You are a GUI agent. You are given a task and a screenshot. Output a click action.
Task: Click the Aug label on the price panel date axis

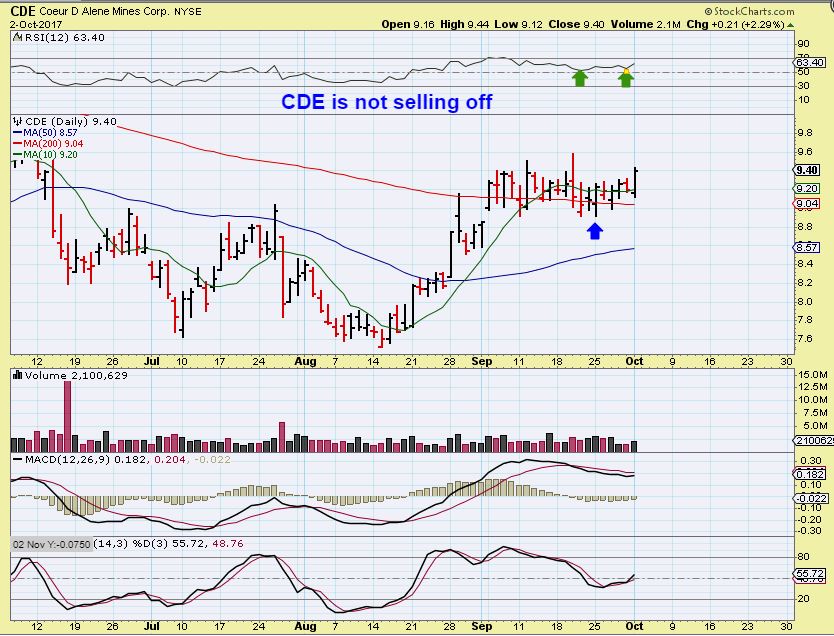pyautogui.click(x=305, y=361)
